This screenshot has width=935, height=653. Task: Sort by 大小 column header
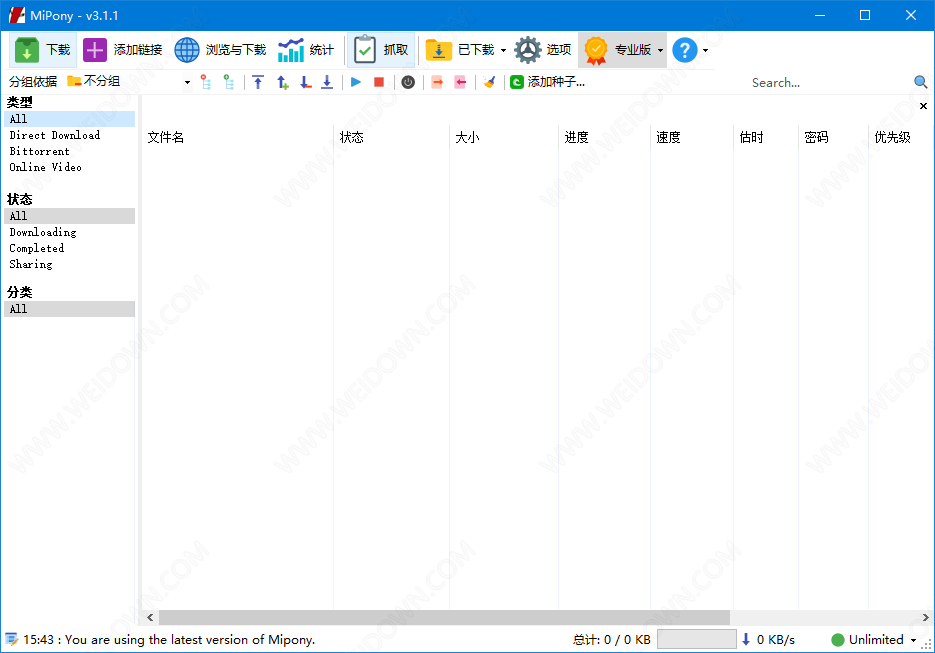504,138
